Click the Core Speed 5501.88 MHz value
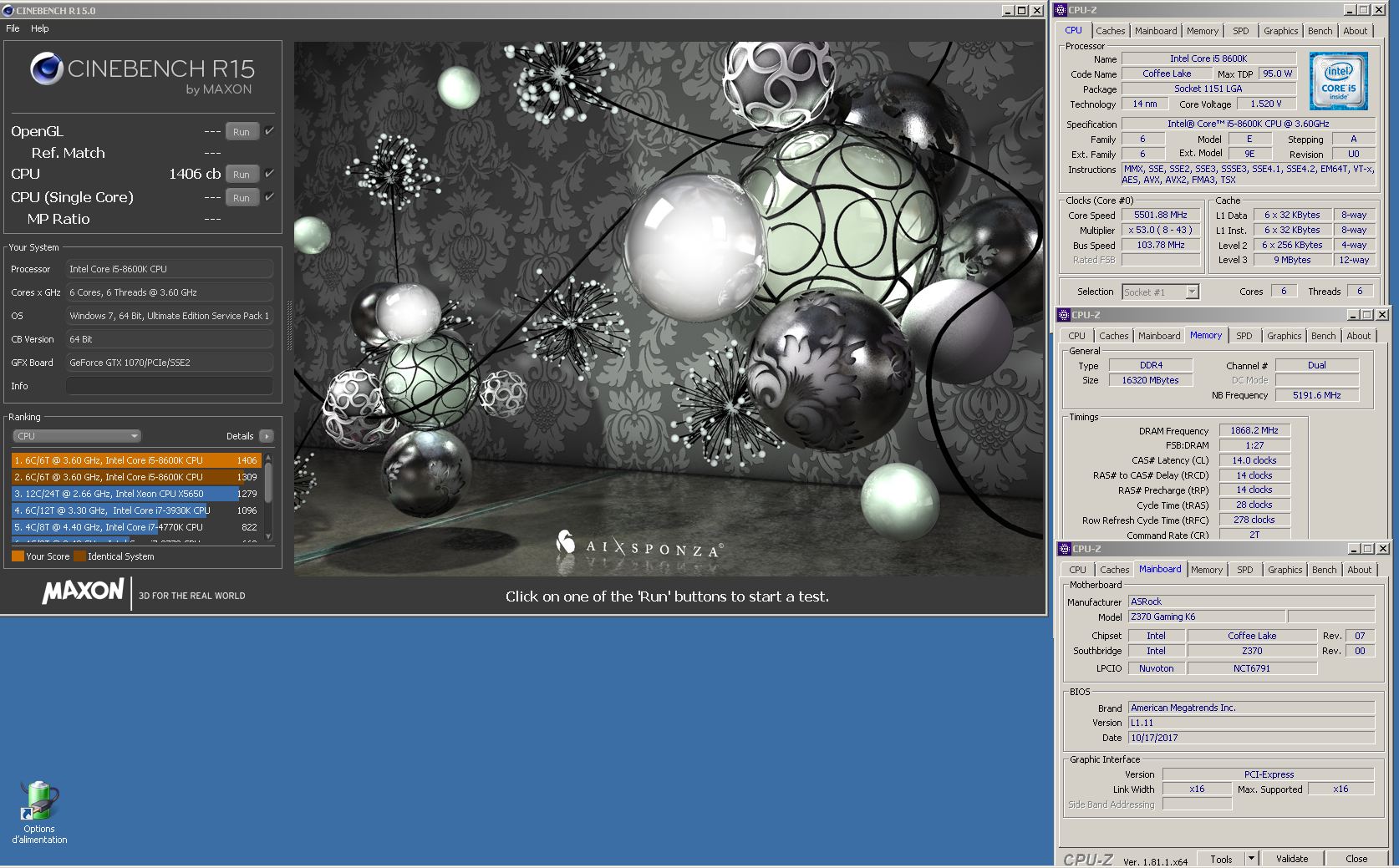The width and height of the screenshot is (1399, 868). coord(1161,215)
